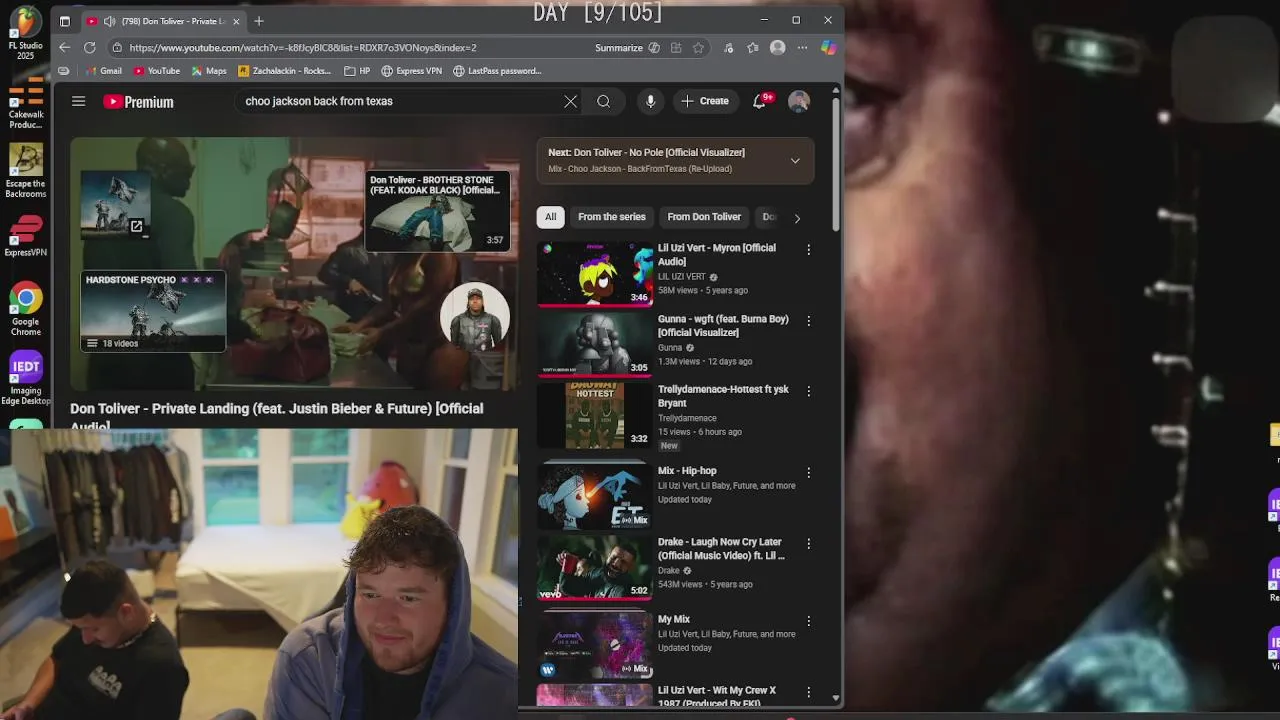
Task: Open Cakewalk Product Center desktop icon
Action: [25, 104]
